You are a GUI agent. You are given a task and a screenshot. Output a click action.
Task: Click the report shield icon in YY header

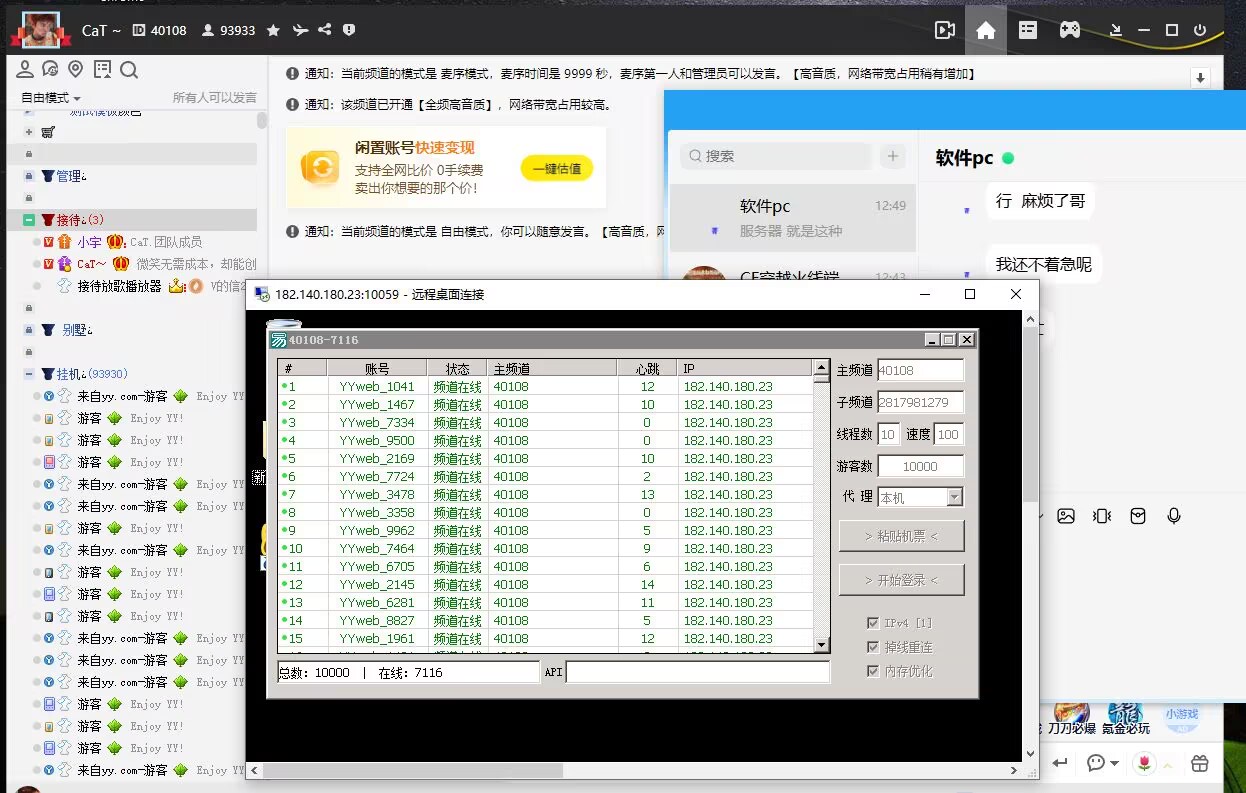(349, 30)
